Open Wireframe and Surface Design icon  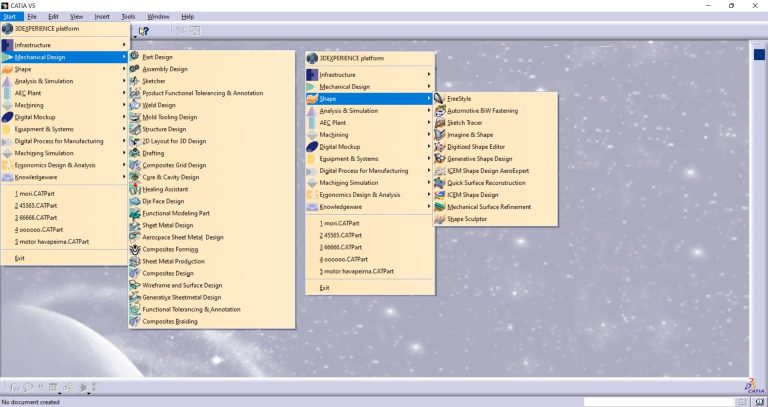coord(135,285)
